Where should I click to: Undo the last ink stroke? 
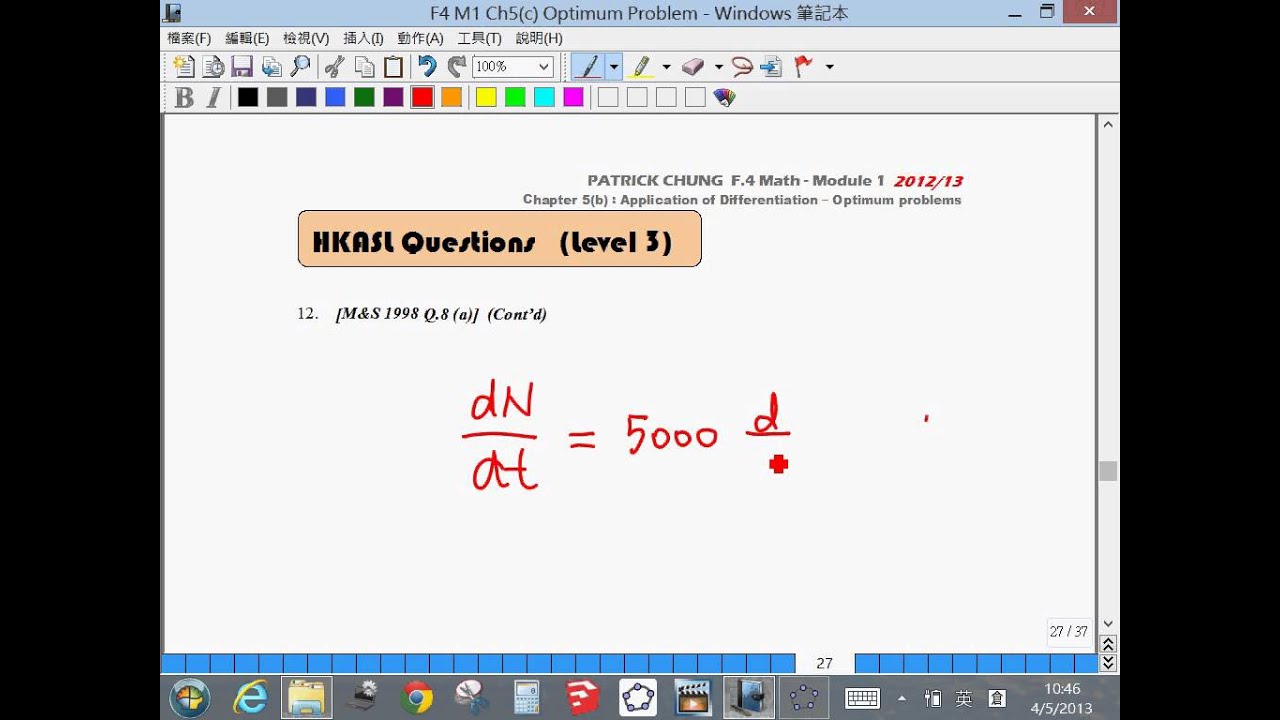[x=428, y=67]
